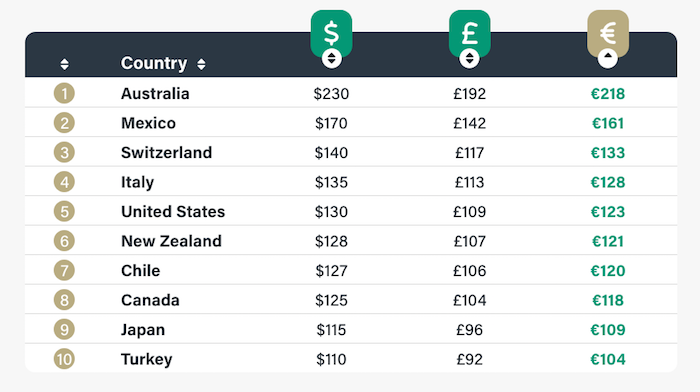
Task: Click rank badge number 5
Action: click(x=64, y=212)
